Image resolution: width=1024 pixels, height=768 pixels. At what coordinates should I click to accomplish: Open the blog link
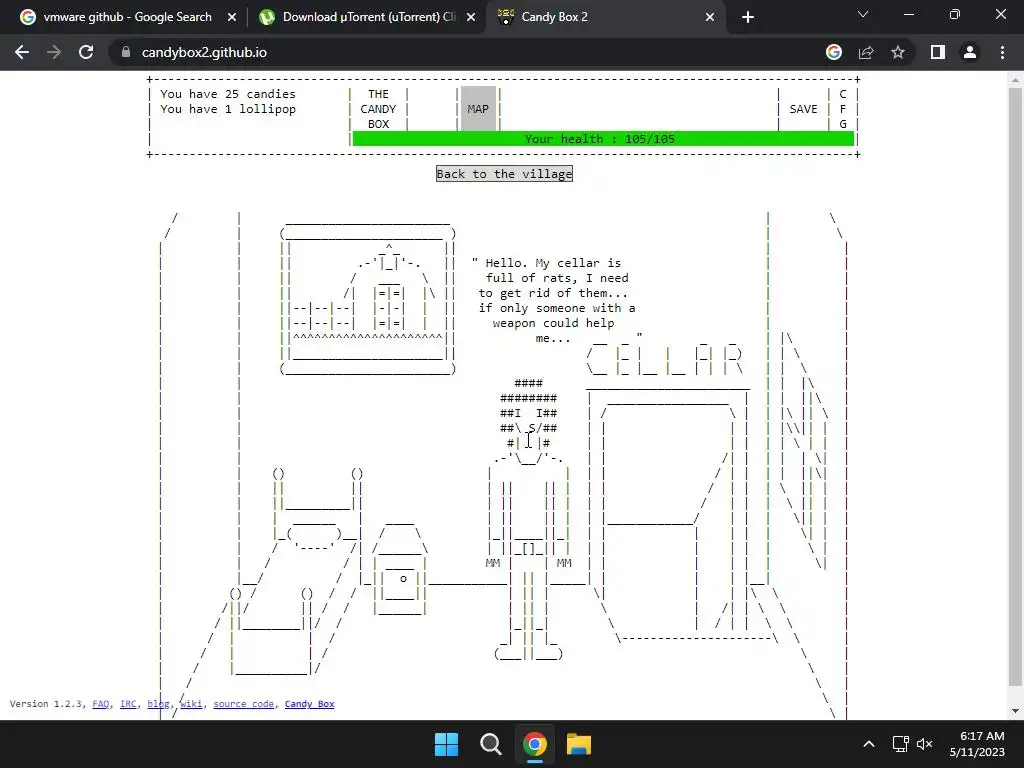pos(158,704)
